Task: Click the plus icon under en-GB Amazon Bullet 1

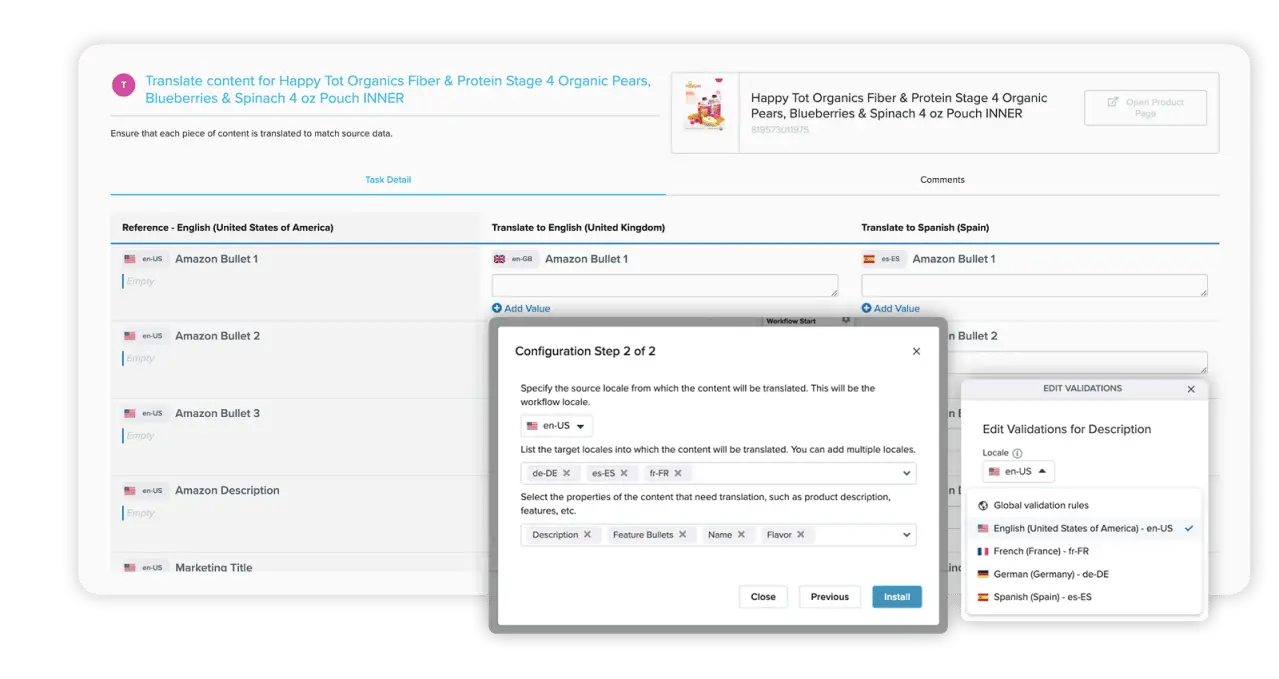Action: (497, 308)
